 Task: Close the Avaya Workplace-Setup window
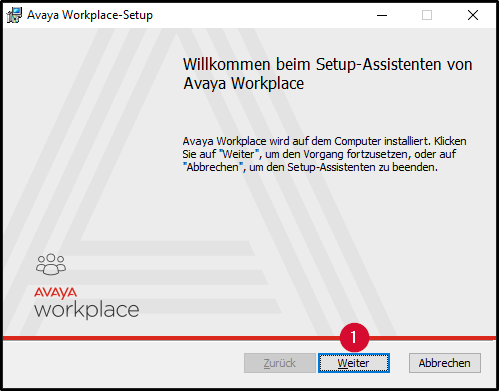click(x=473, y=15)
